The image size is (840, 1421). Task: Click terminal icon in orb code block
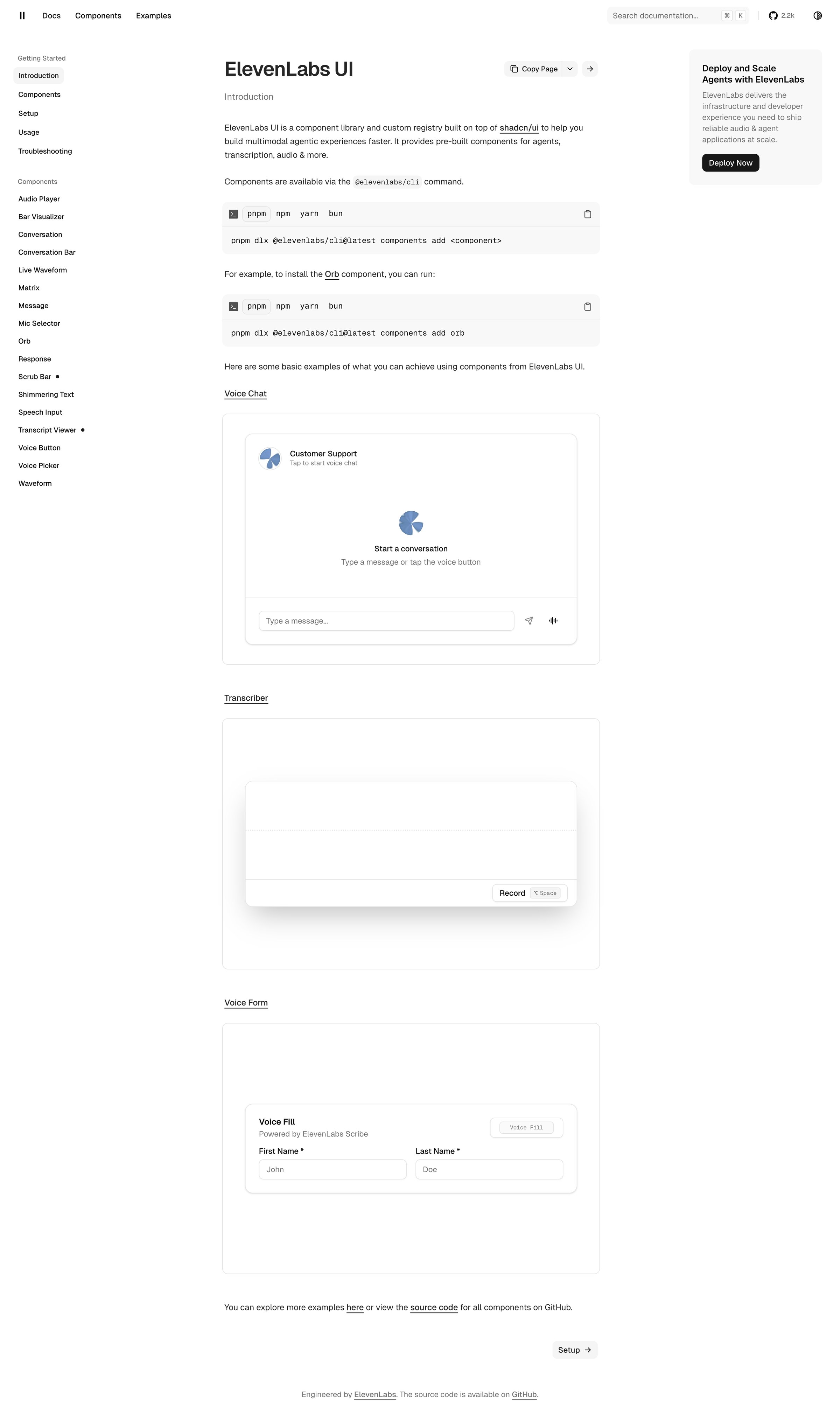pos(233,307)
